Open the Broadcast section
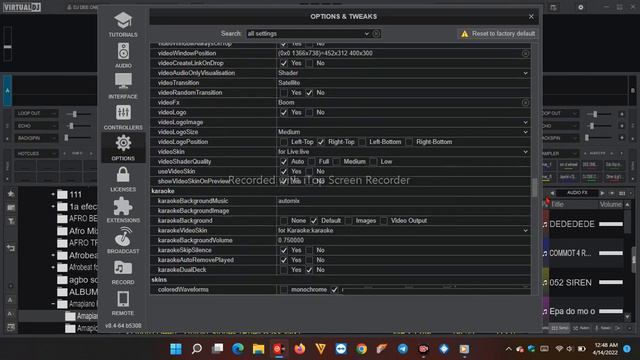The image size is (640, 360). click(x=123, y=241)
